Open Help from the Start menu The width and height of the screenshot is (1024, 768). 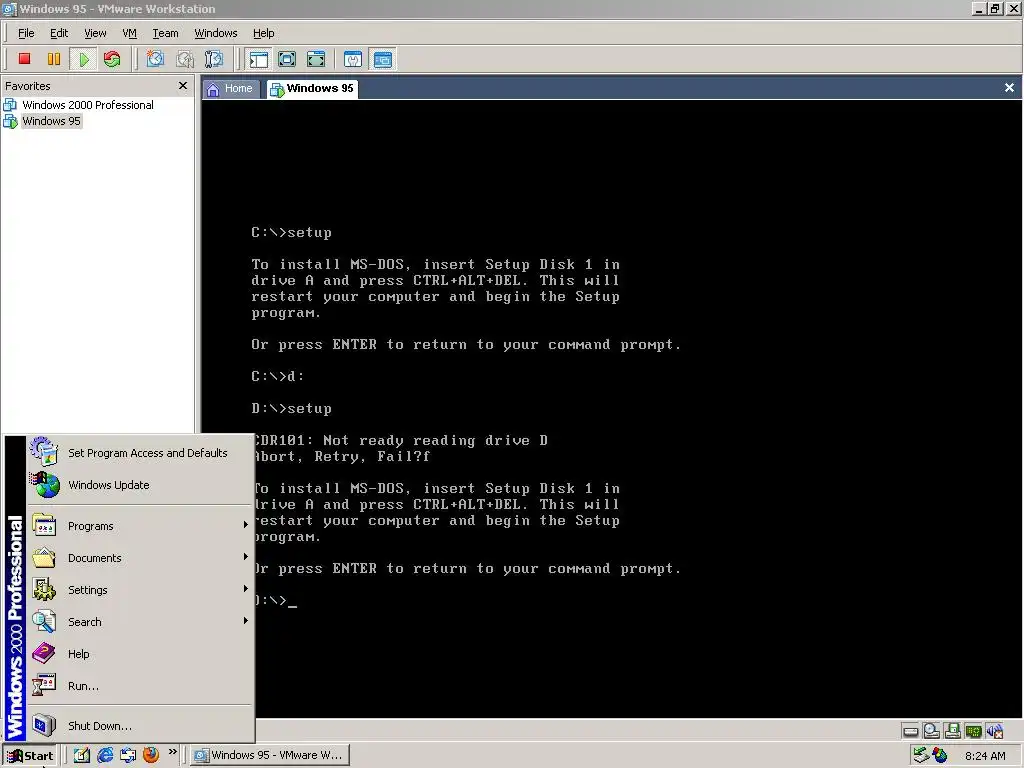pos(140,654)
